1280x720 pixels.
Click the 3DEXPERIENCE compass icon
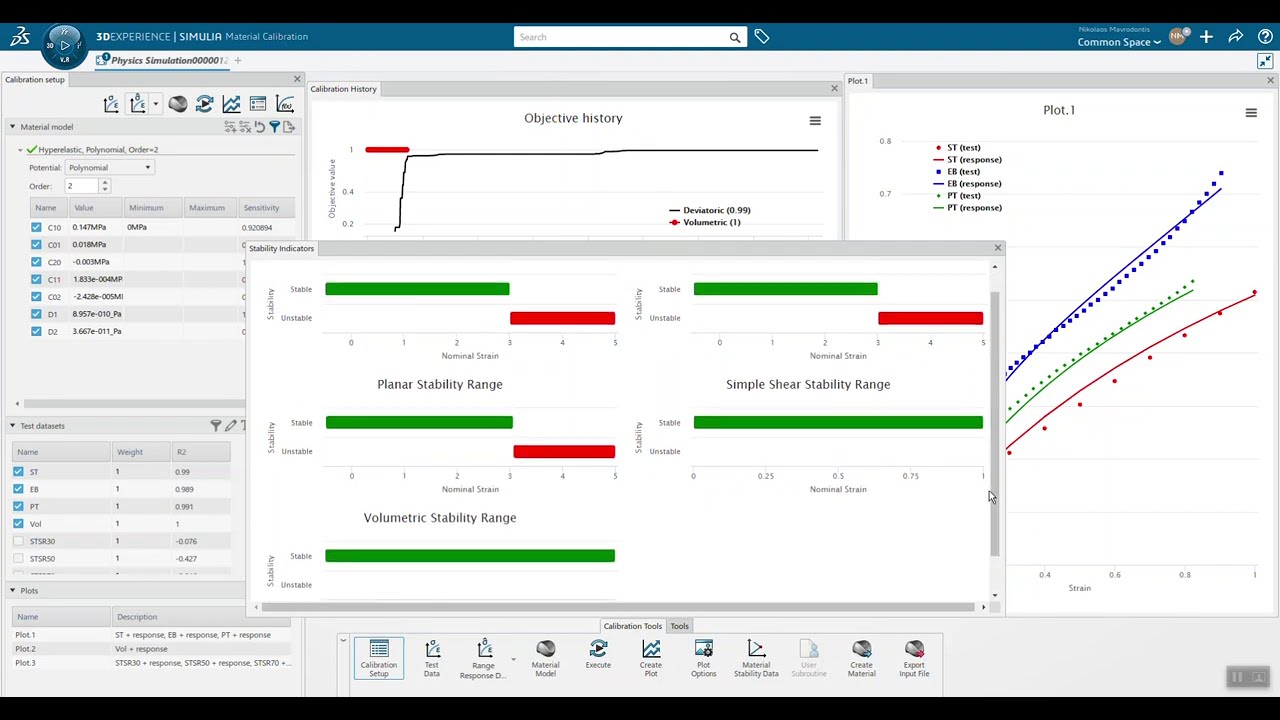[x=65, y=45]
